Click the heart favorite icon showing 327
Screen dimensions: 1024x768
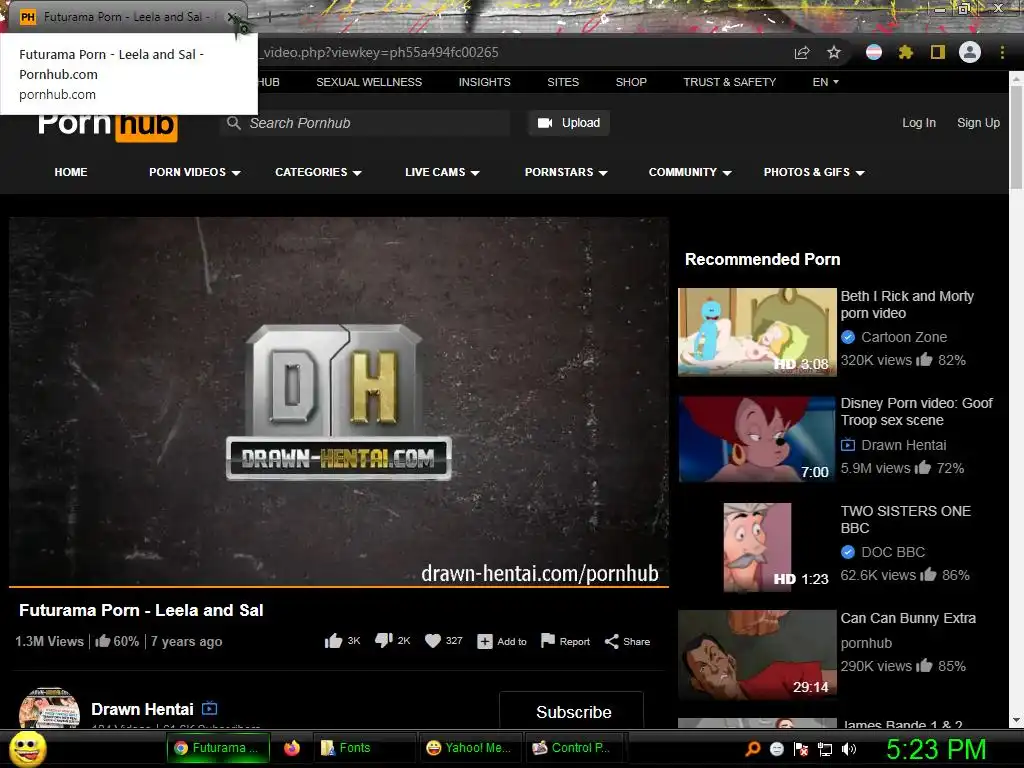coord(433,641)
